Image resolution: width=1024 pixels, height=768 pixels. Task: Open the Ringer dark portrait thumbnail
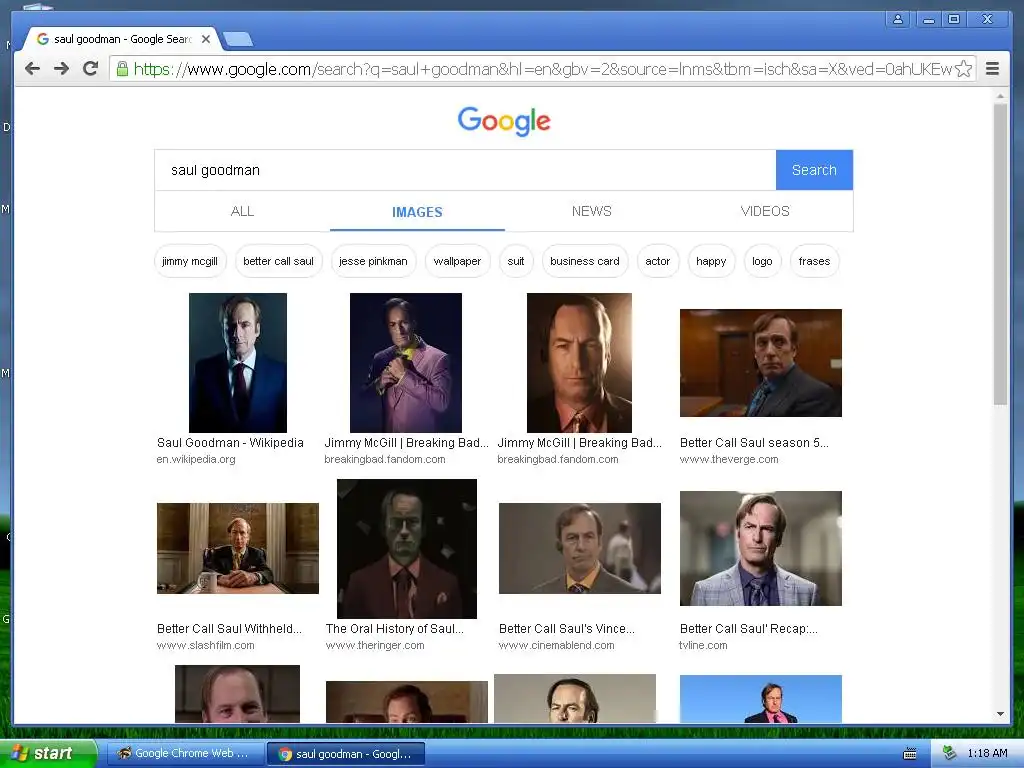(407, 549)
